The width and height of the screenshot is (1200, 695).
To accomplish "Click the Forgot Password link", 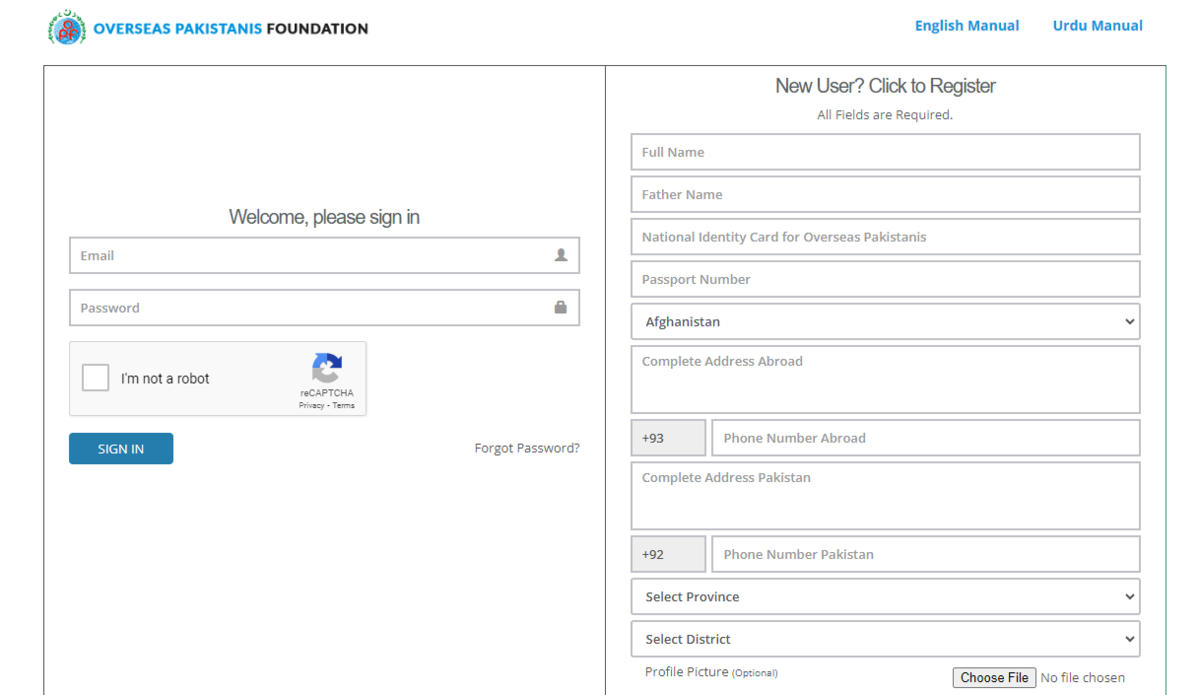I will click(527, 448).
